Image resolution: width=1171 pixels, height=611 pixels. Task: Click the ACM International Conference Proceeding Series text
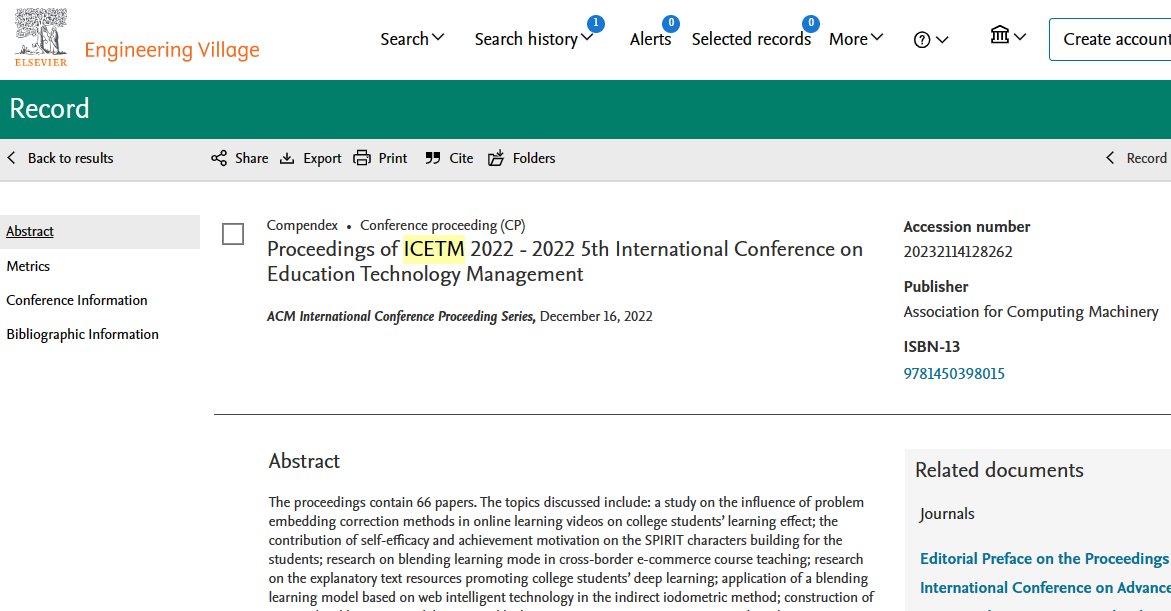tap(400, 317)
